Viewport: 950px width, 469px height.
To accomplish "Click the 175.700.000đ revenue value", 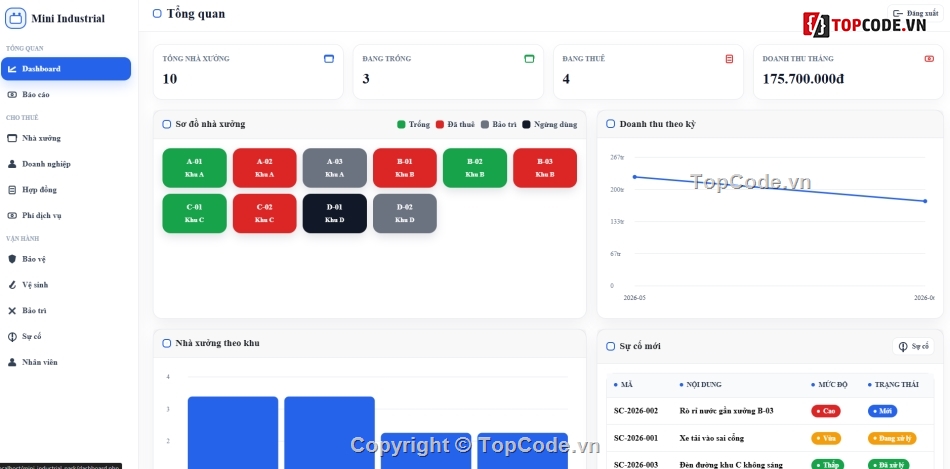I will [x=803, y=79].
